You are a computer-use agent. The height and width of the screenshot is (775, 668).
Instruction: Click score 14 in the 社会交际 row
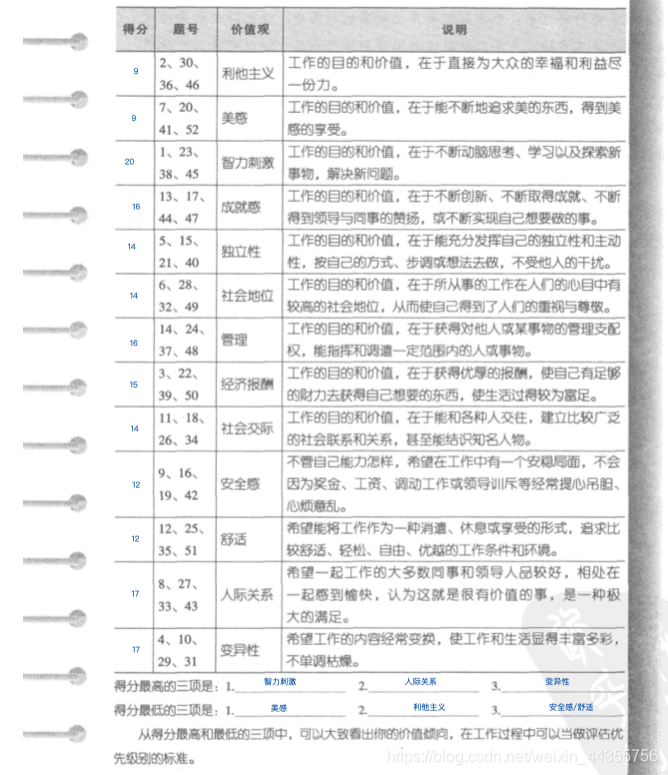click(x=134, y=429)
